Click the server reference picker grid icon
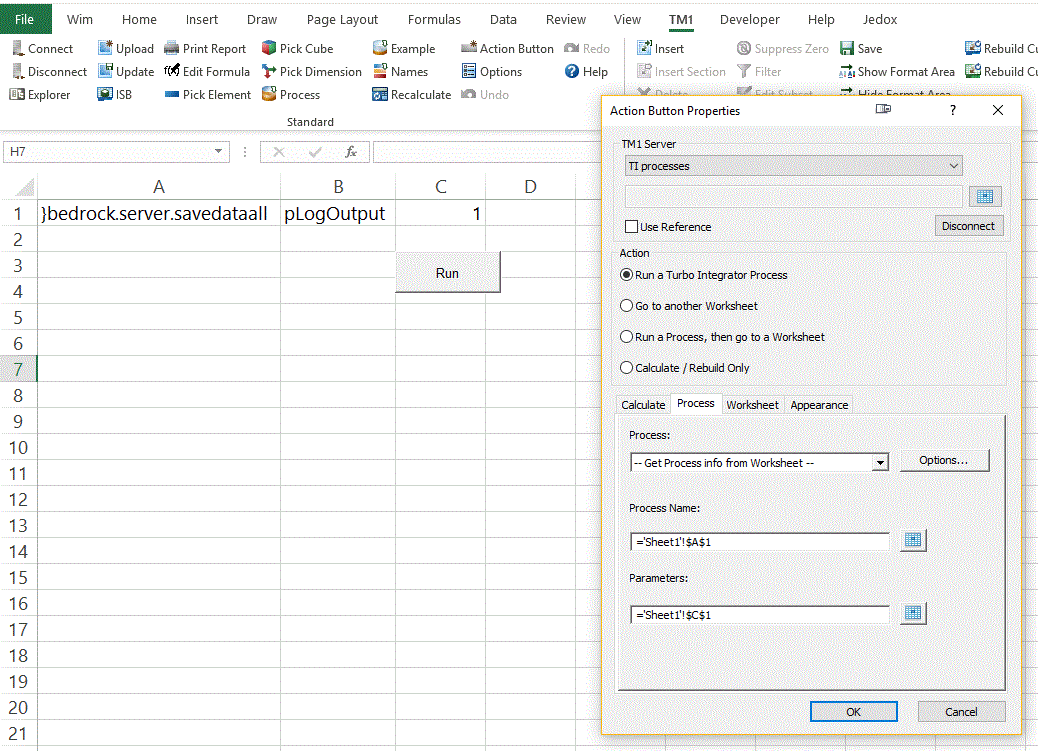1038x751 pixels. [x=985, y=196]
